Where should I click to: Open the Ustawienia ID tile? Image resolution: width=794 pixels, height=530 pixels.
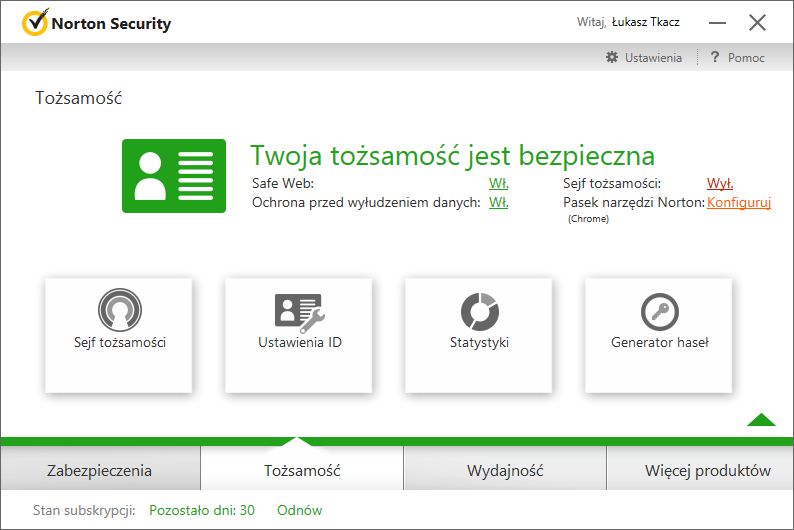(x=299, y=335)
